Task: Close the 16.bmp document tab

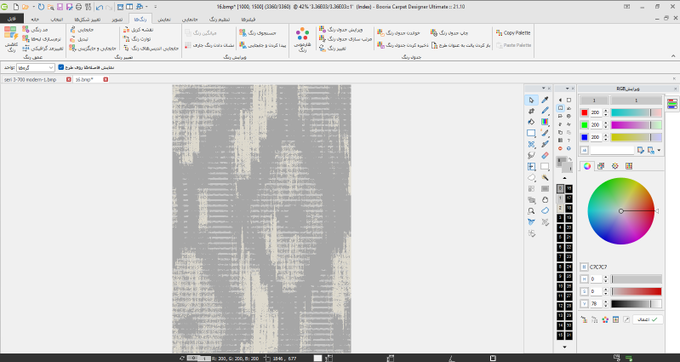Action: click(105, 80)
